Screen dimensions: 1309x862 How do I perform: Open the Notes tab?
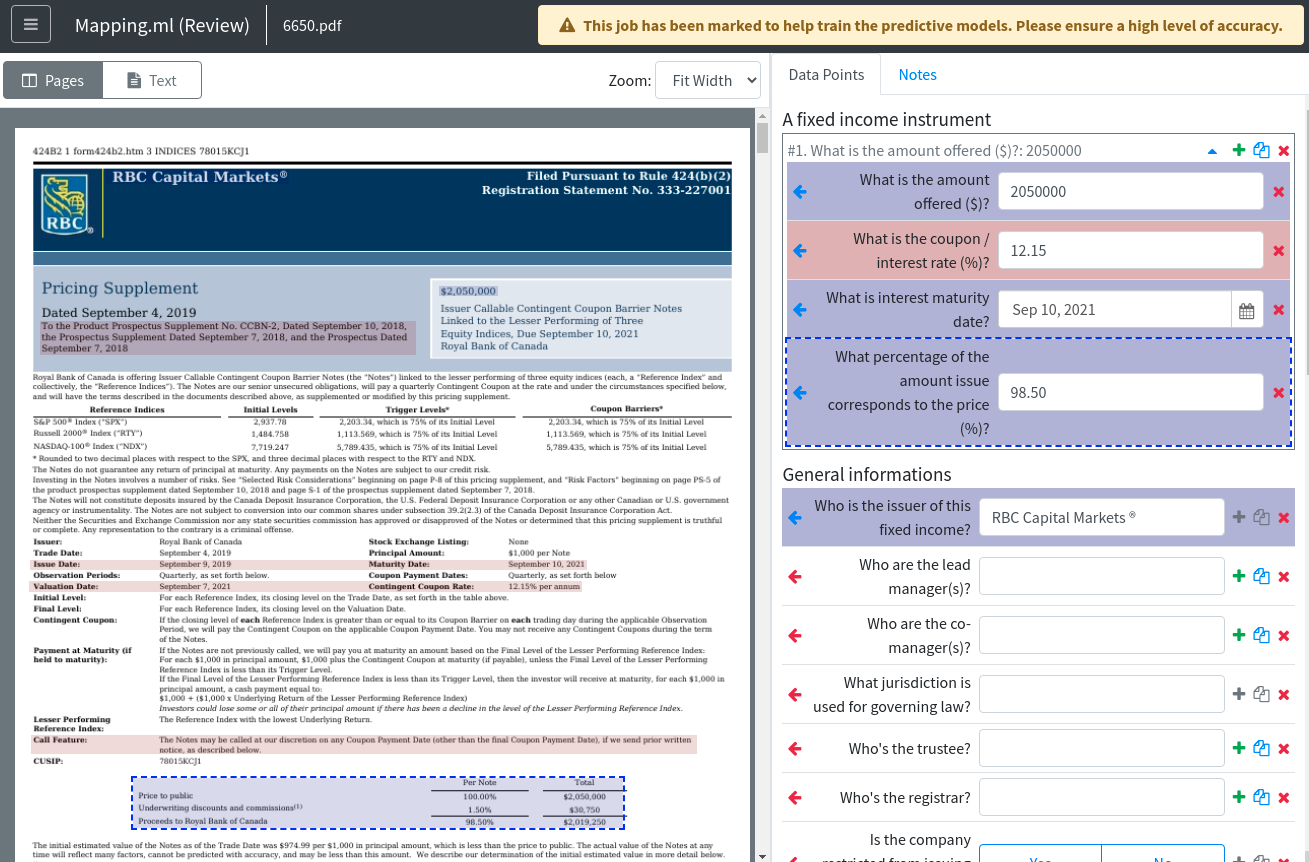[x=918, y=75]
